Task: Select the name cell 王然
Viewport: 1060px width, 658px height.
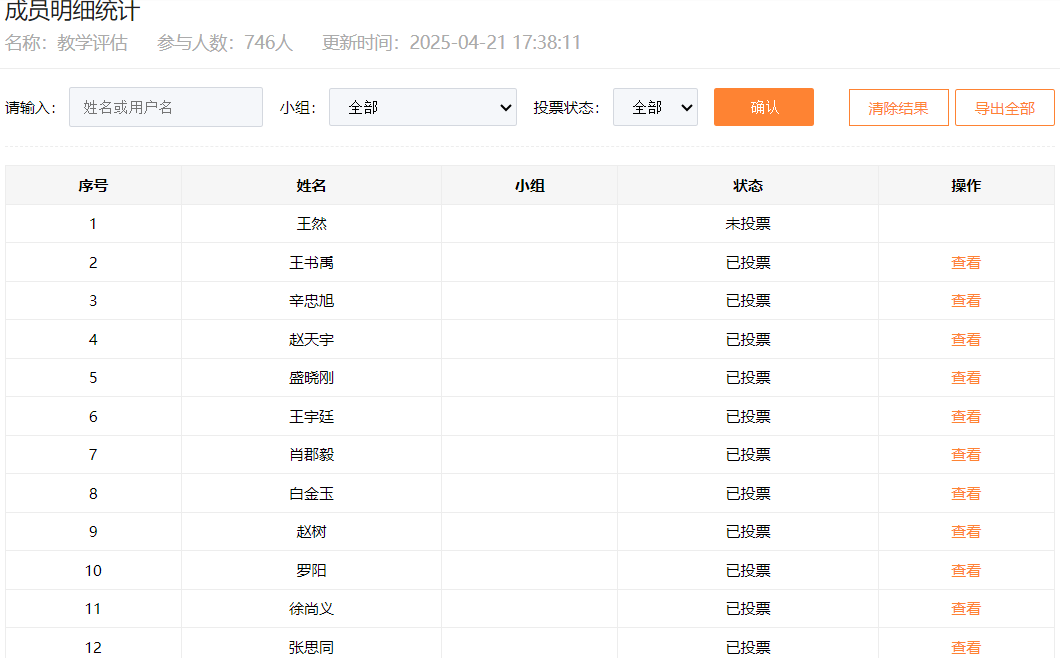Action: point(311,224)
